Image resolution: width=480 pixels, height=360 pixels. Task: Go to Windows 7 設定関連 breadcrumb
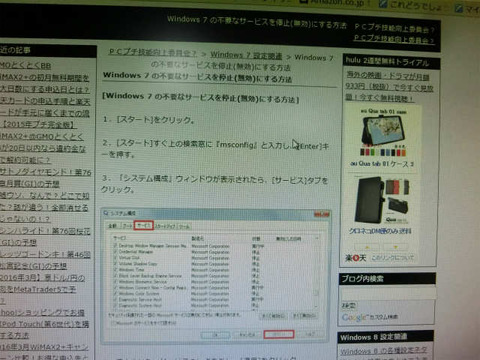click(x=246, y=55)
